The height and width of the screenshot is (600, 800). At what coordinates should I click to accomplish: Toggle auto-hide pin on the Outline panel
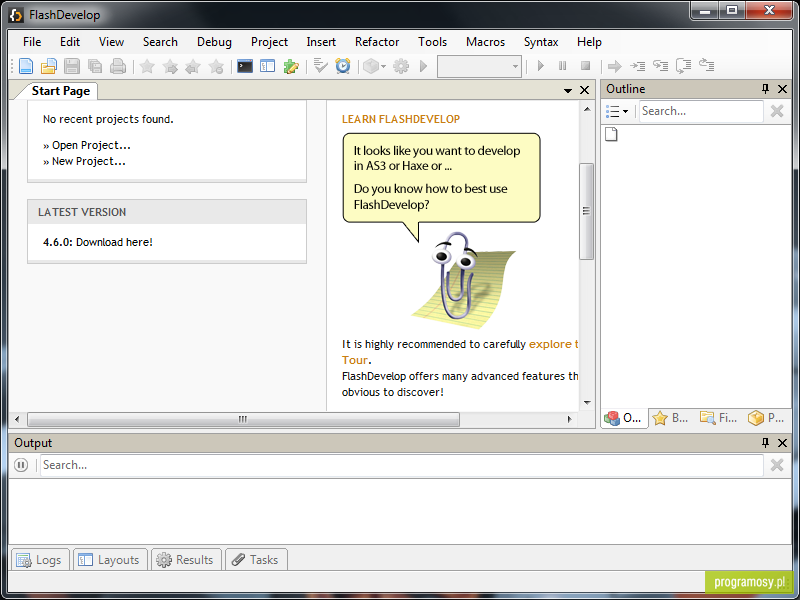click(765, 89)
